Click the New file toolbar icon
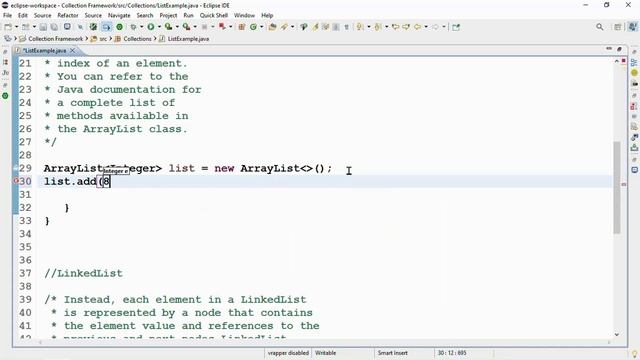 [x=8, y=27]
